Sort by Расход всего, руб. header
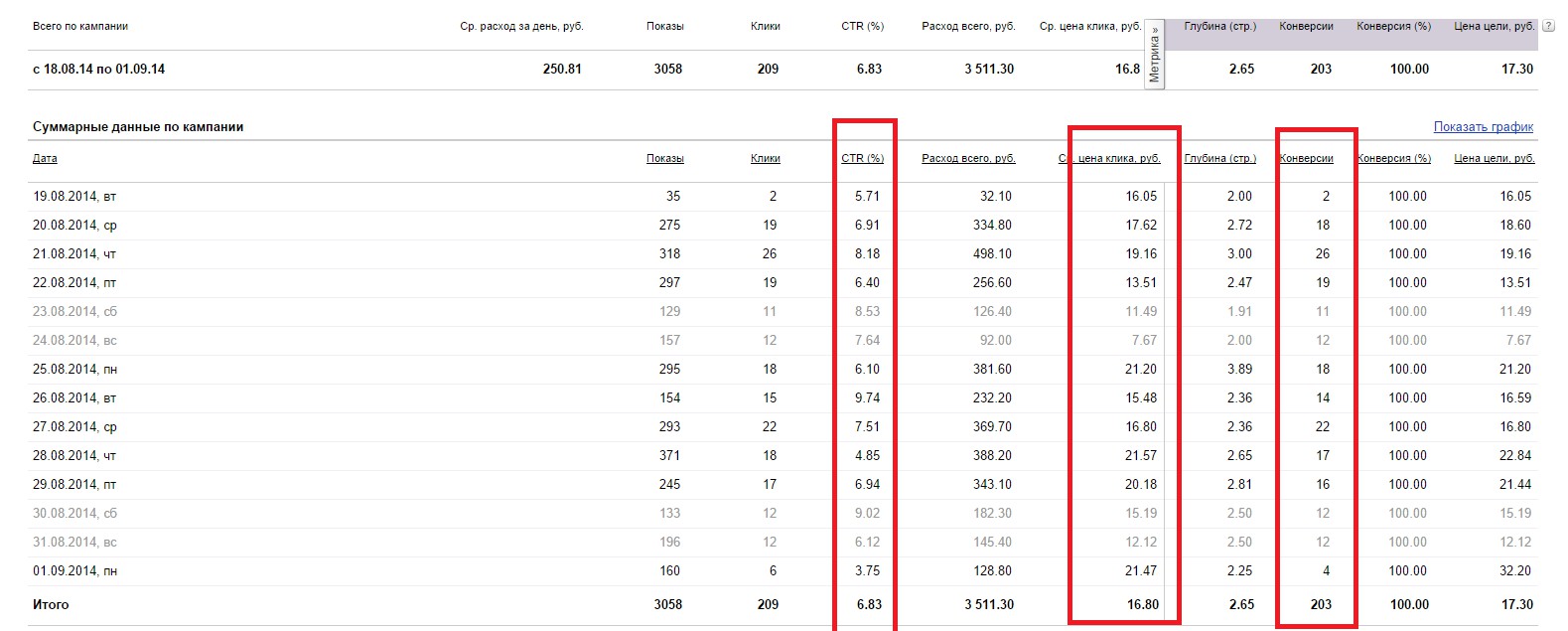Screen dimensions: 1568x631 coord(968,158)
